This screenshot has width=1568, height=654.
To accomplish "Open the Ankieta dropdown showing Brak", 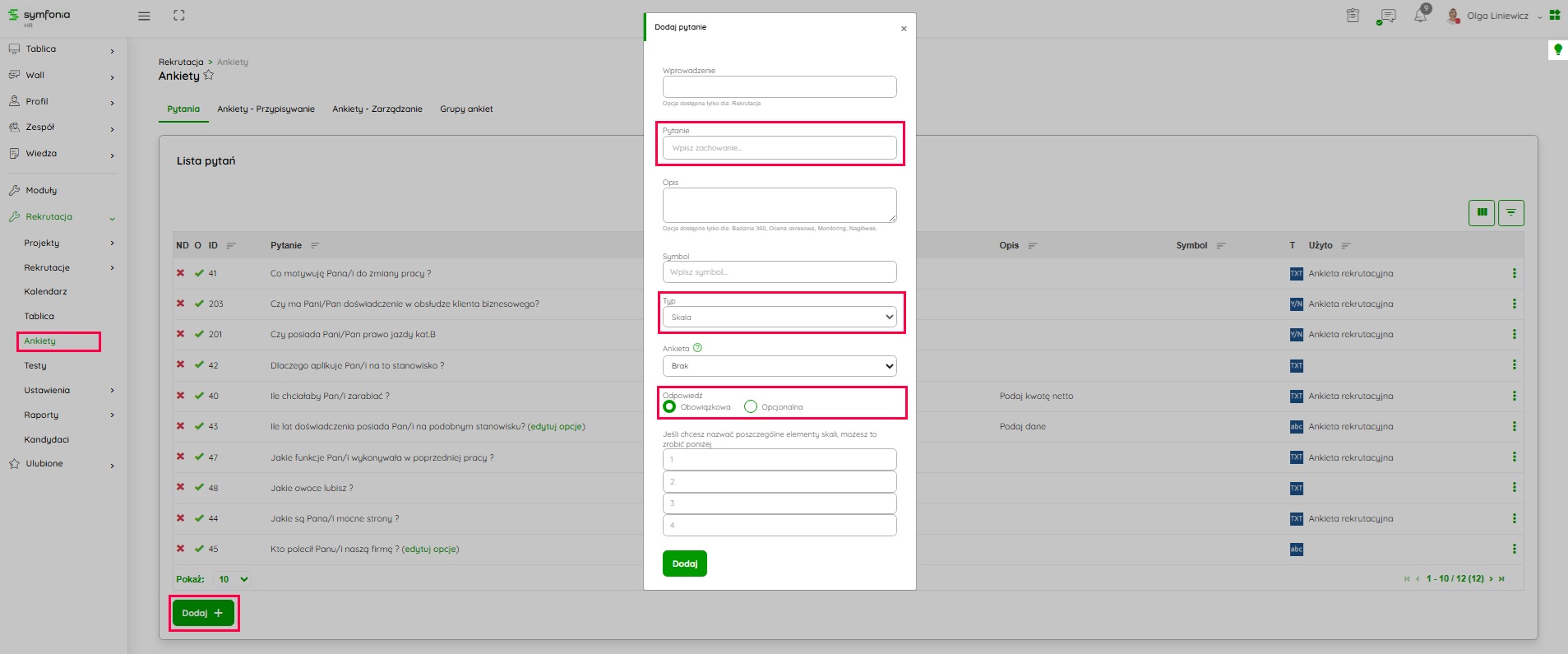I will pyautogui.click(x=779, y=366).
